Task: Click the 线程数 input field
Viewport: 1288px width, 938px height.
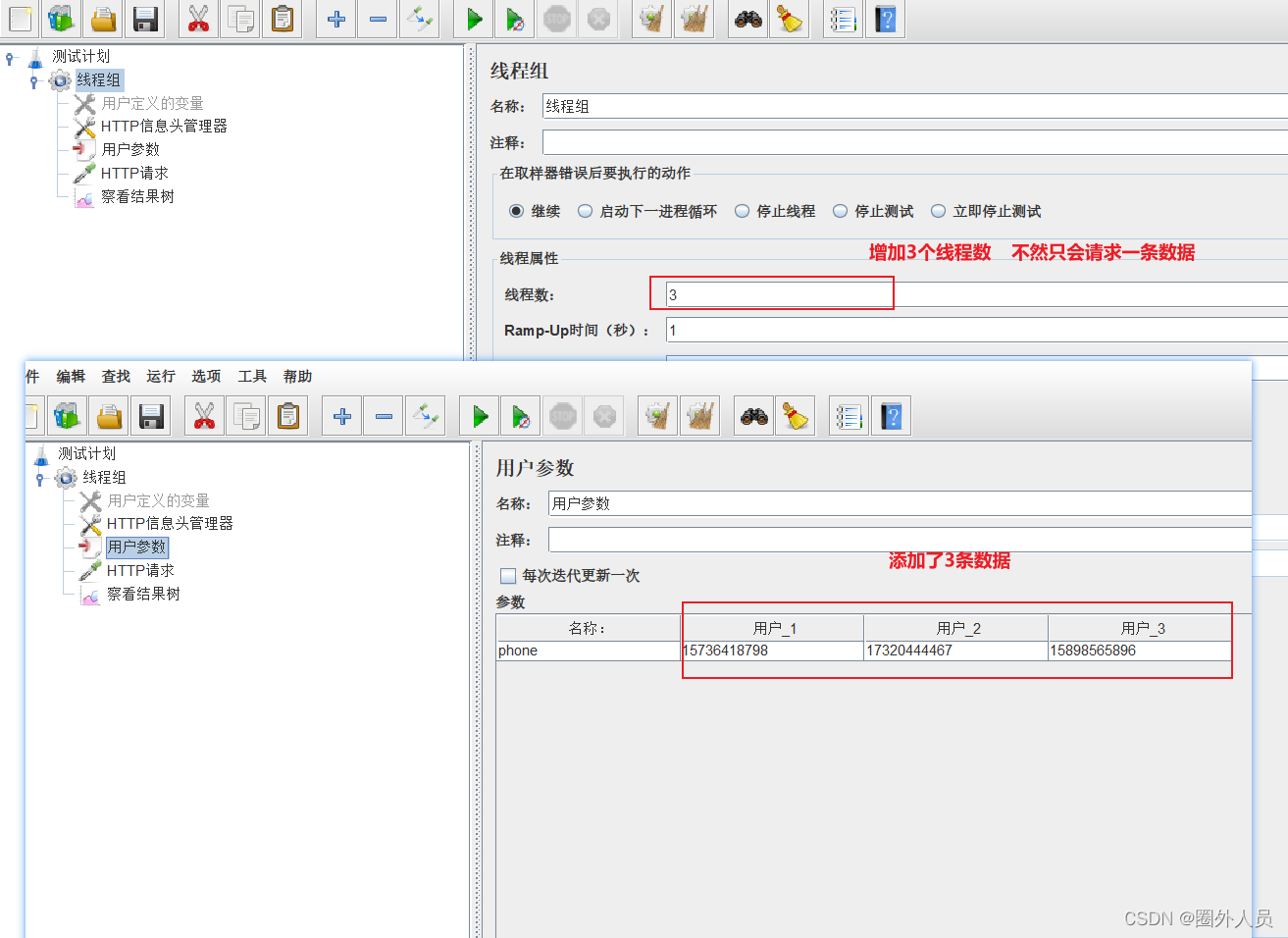Action: (x=977, y=294)
